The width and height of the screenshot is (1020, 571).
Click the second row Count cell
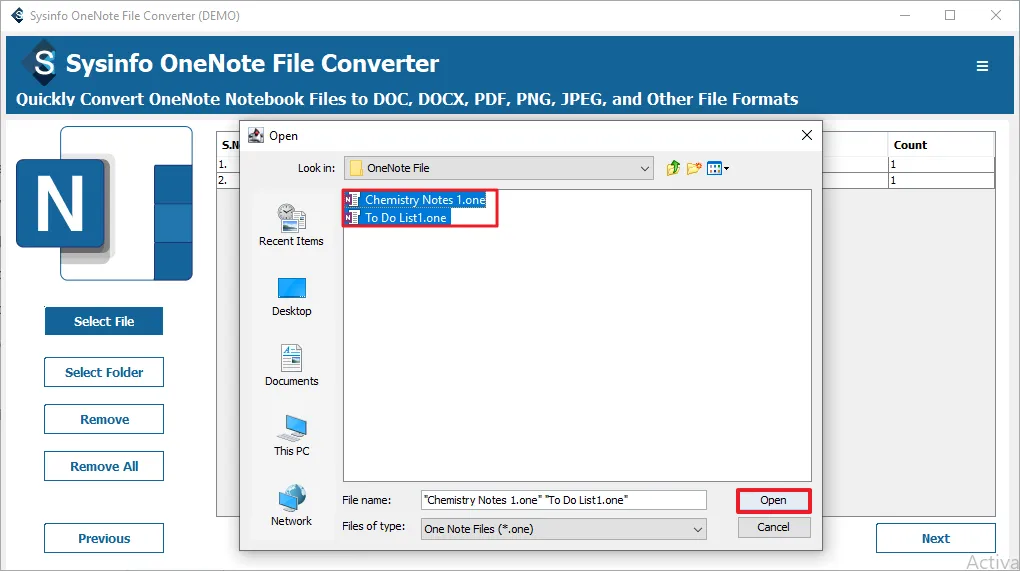[941, 180]
